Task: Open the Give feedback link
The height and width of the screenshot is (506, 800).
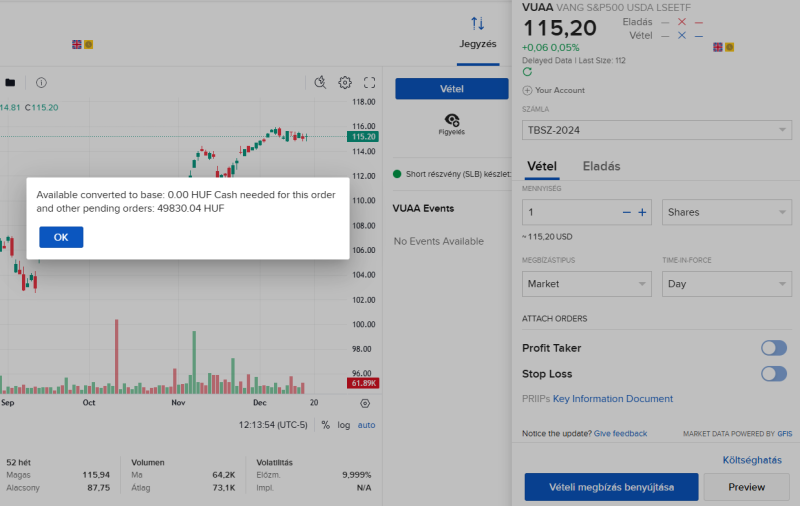Action: point(620,434)
